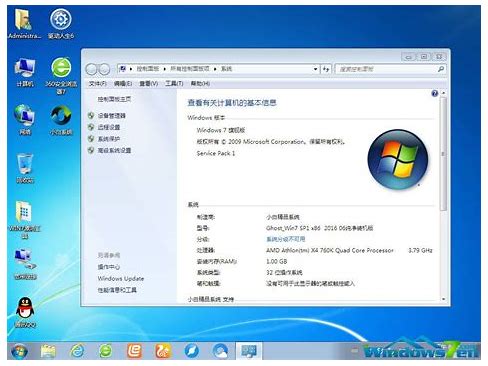Click the AMD Athlon X4 760K processor text
Screen dimensions: 488x366
(330, 250)
